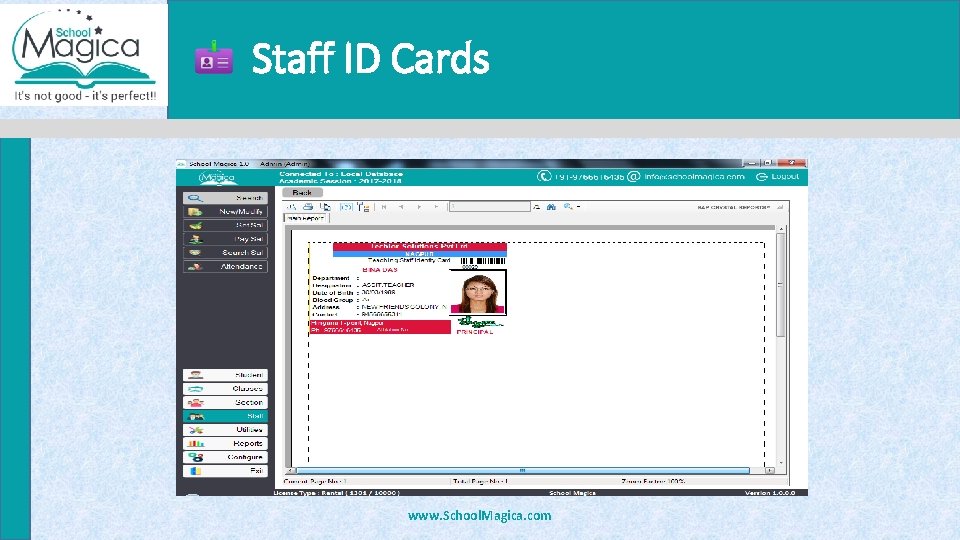Image resolution: width=960 pixels, height=540 pixels.
Task: Select the highlighted Staff module
Action: pos(225,416)
